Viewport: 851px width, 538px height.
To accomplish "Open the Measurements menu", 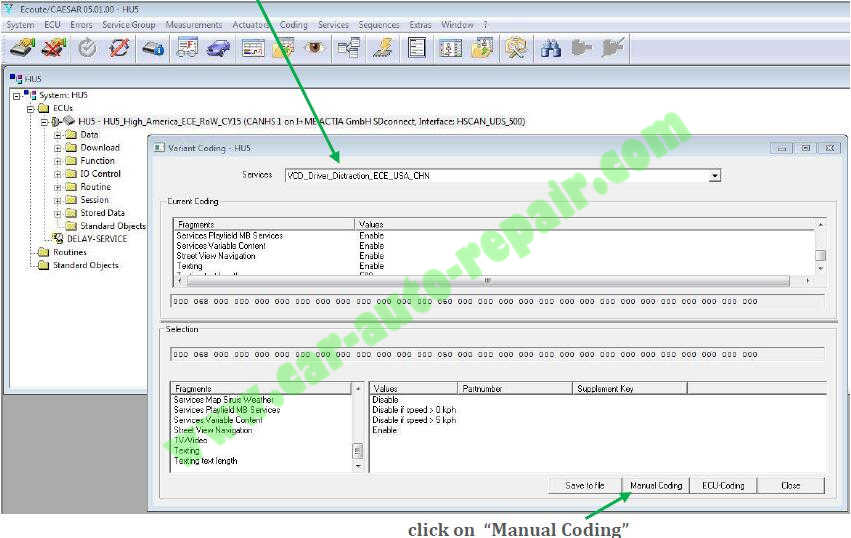I will pos(194,25).
